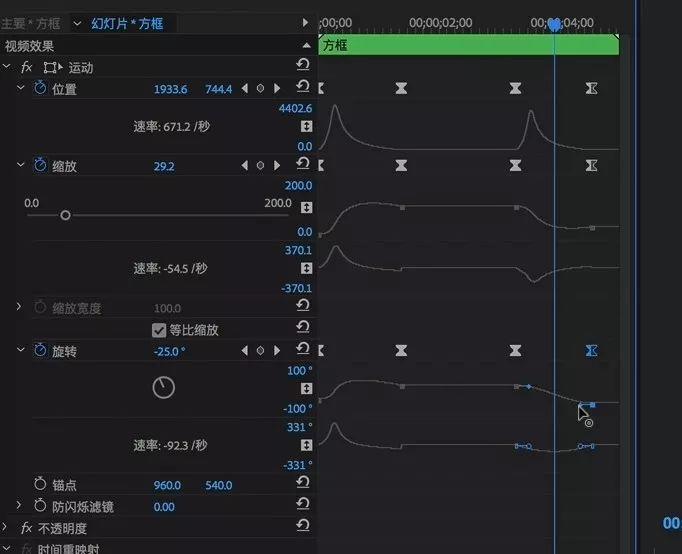682x554 pixels.
Task: Add or remove 缩放 keyframe
Action: point(260,166)
